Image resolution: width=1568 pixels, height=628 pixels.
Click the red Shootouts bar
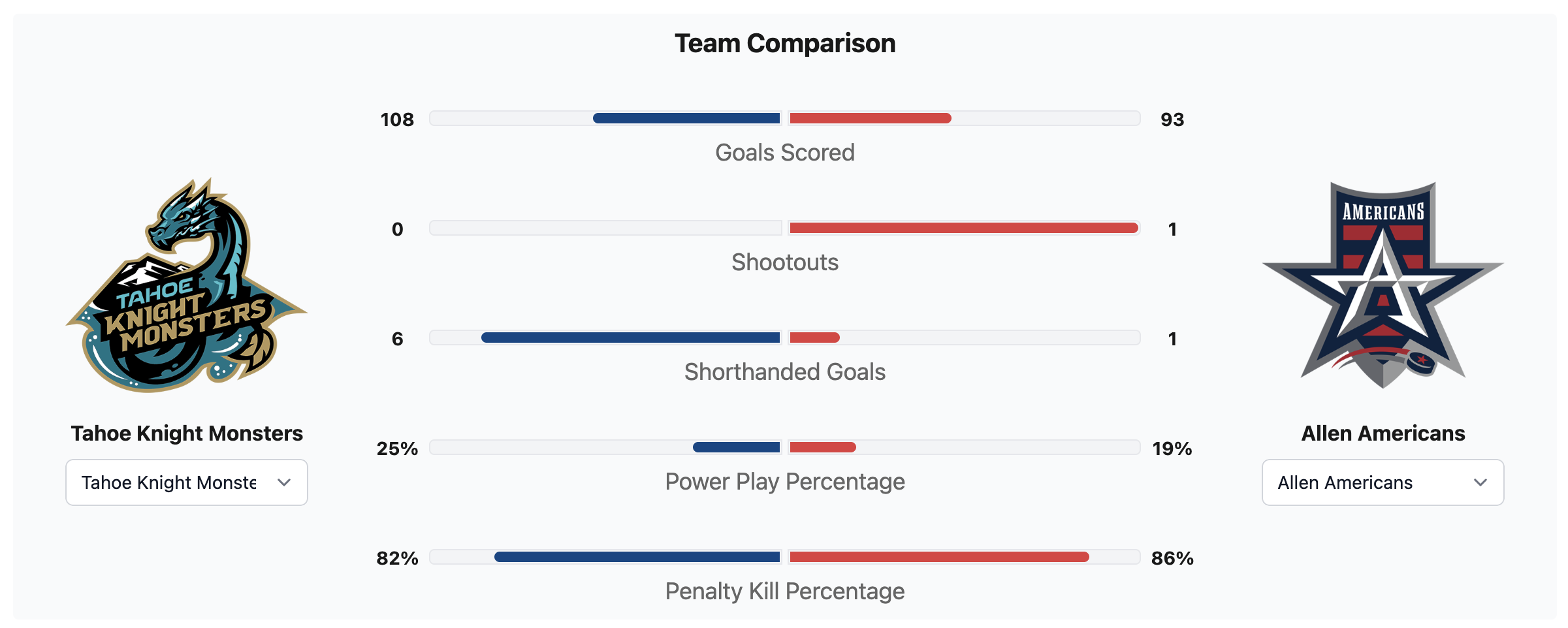point(964,228)
